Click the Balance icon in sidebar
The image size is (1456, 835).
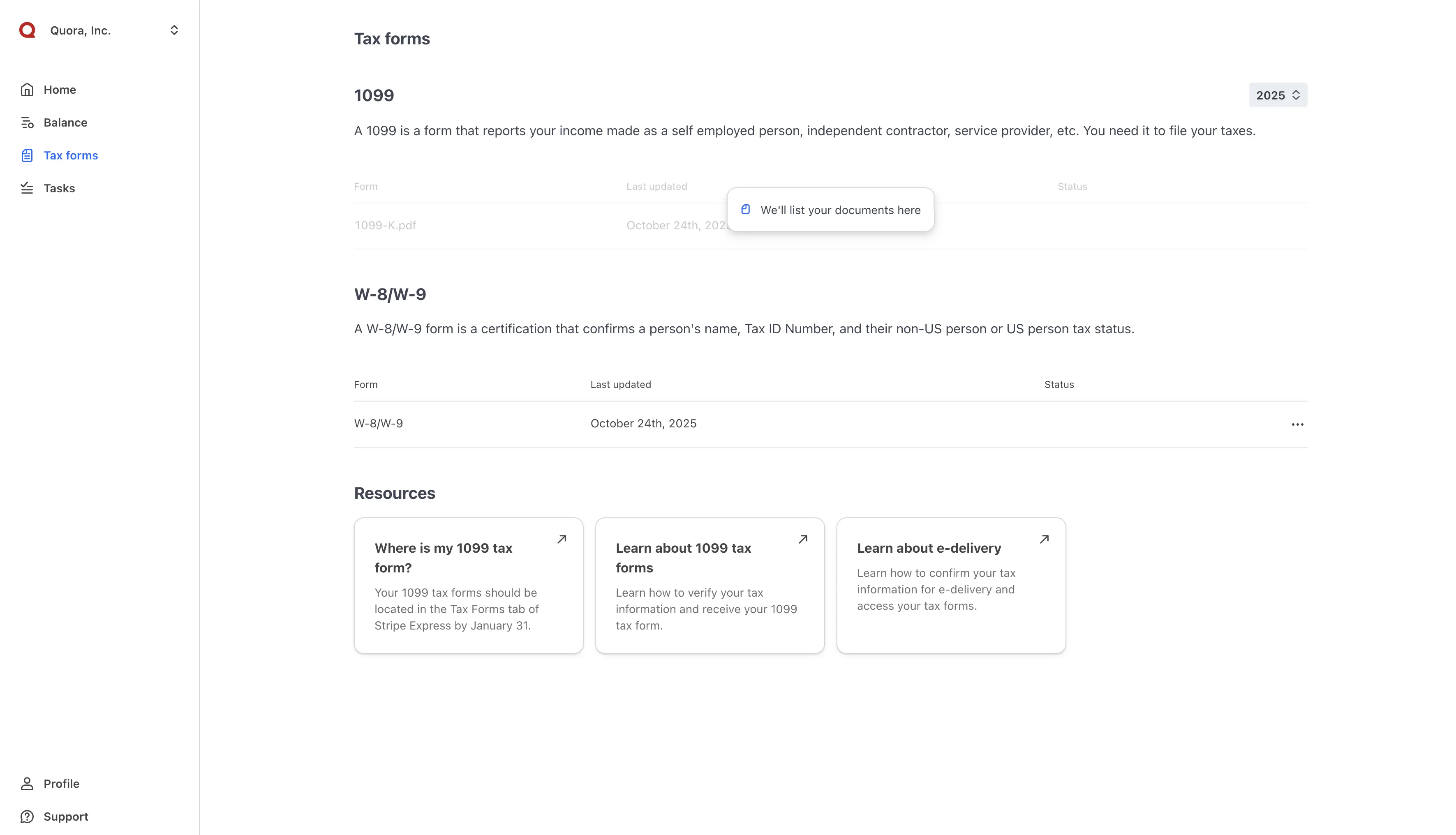[27, 123]
